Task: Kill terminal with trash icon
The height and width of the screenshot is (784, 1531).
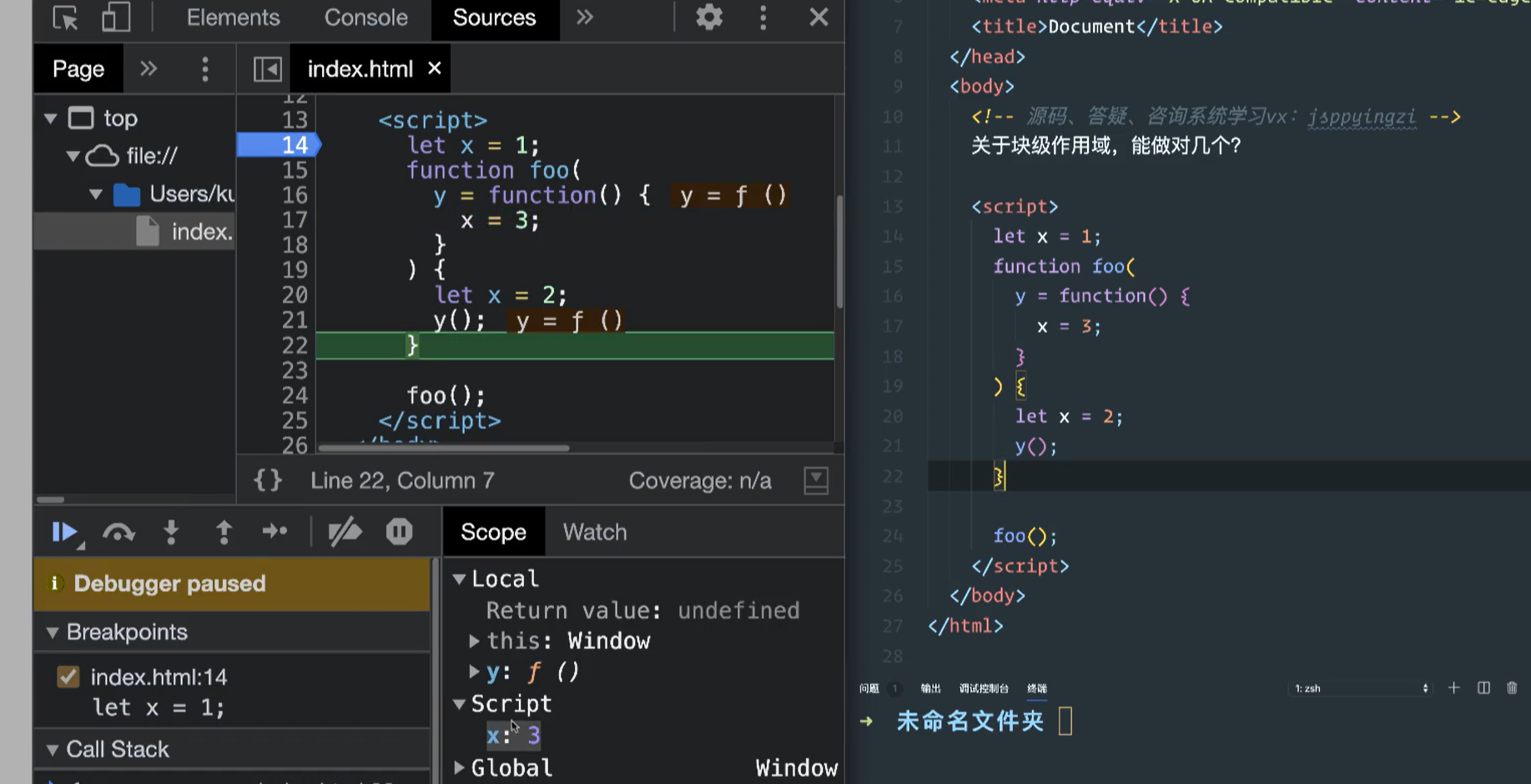Action: pyautogui.click(x=1512, y=687)
